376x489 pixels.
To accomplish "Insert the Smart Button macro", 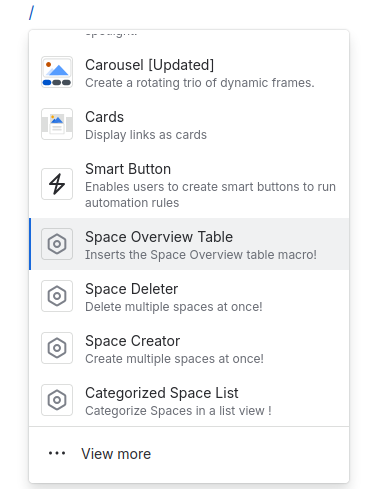I will (189, 184).
